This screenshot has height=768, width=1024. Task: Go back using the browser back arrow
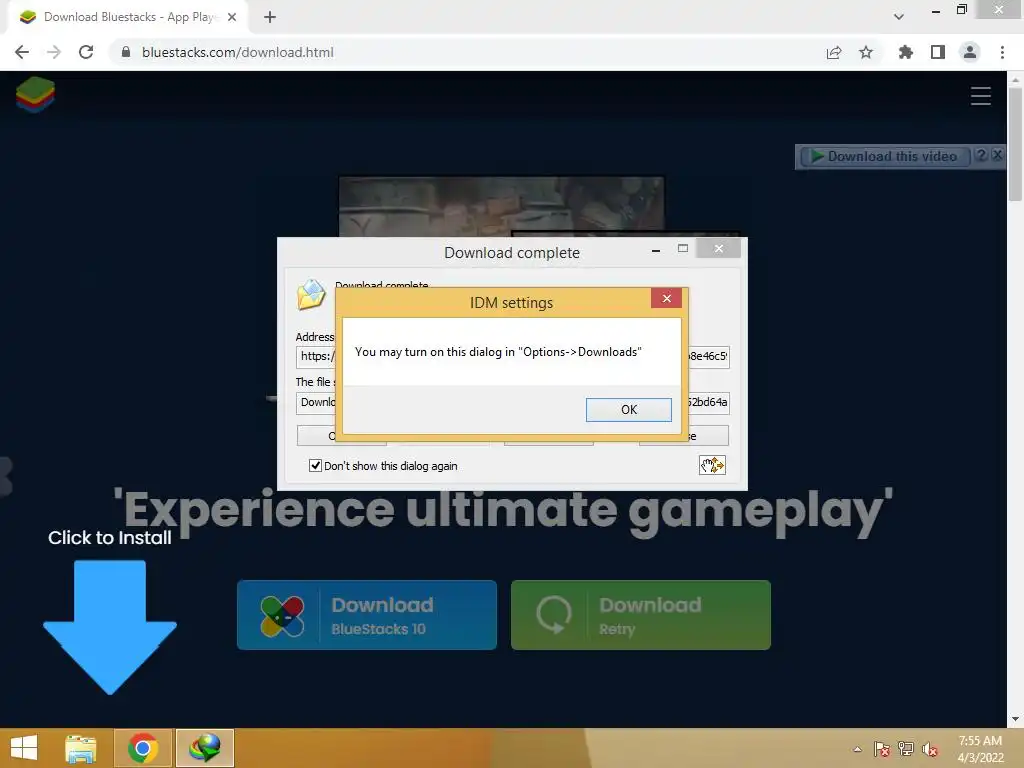[22, 52]
